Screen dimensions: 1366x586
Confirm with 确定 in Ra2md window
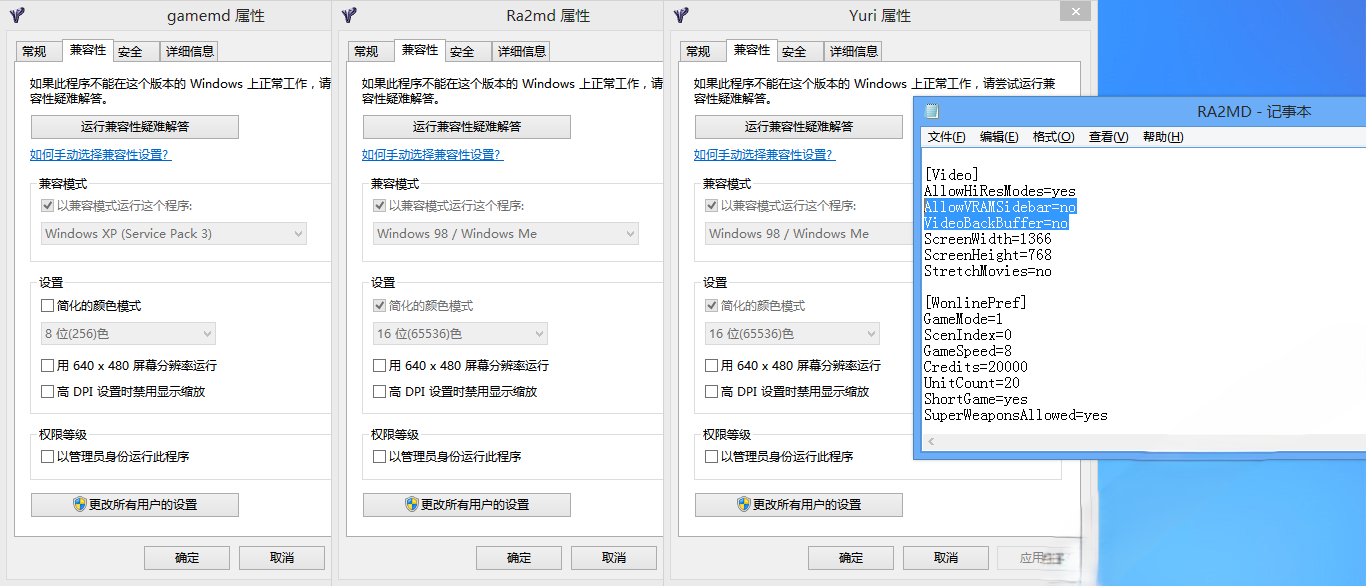point(519,558)
